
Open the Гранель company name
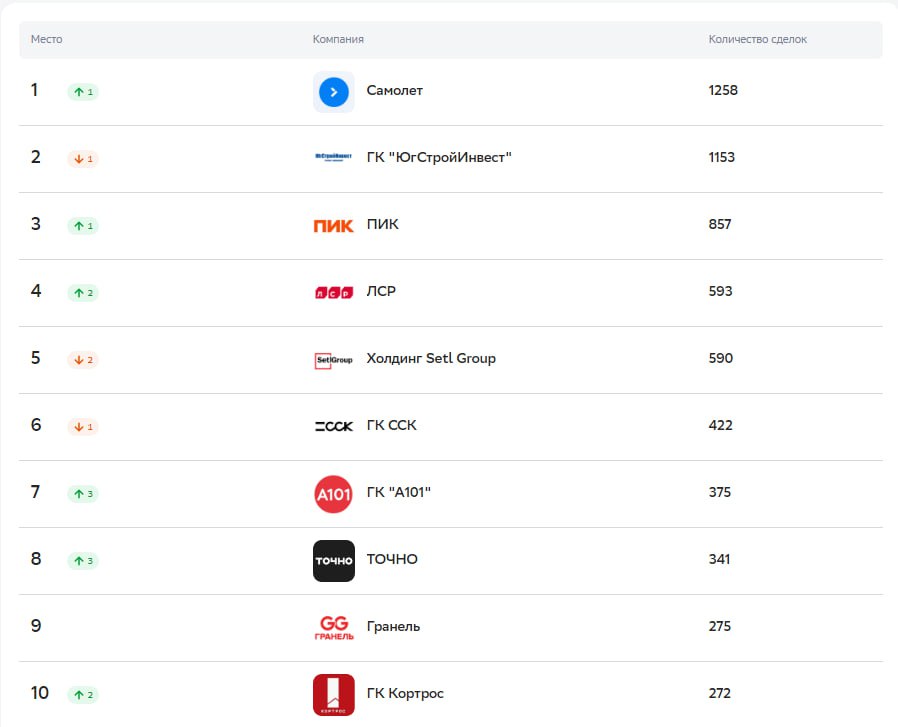pos(393,627)
